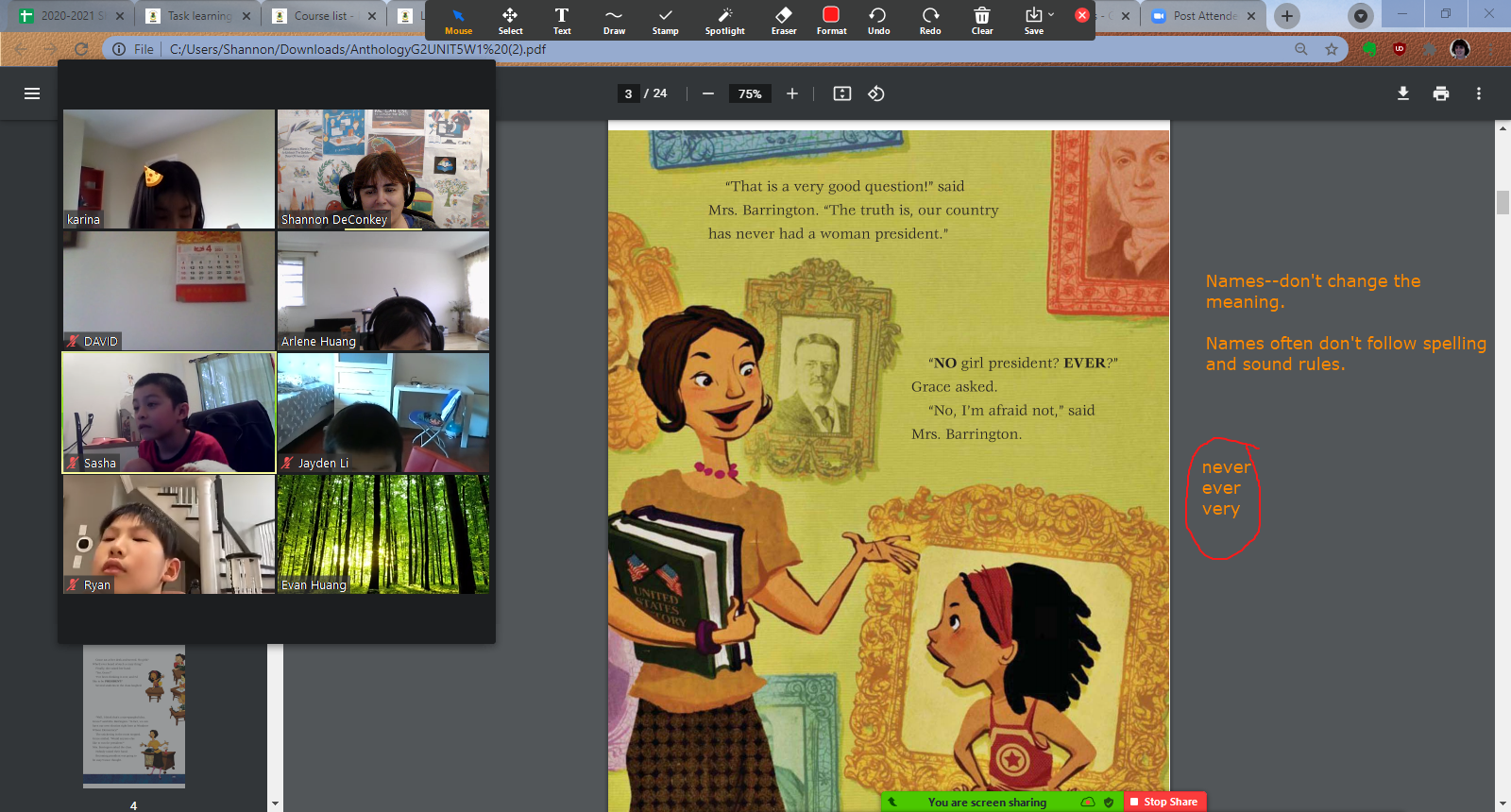Open the Chrome tab search dropdown

[1361, 16]
